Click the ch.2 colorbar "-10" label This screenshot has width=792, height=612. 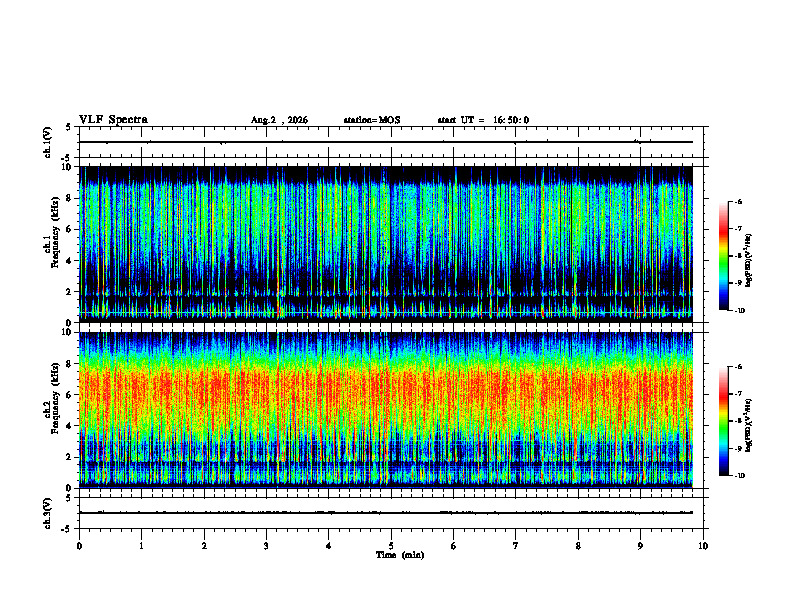click(x=740, y=476)
